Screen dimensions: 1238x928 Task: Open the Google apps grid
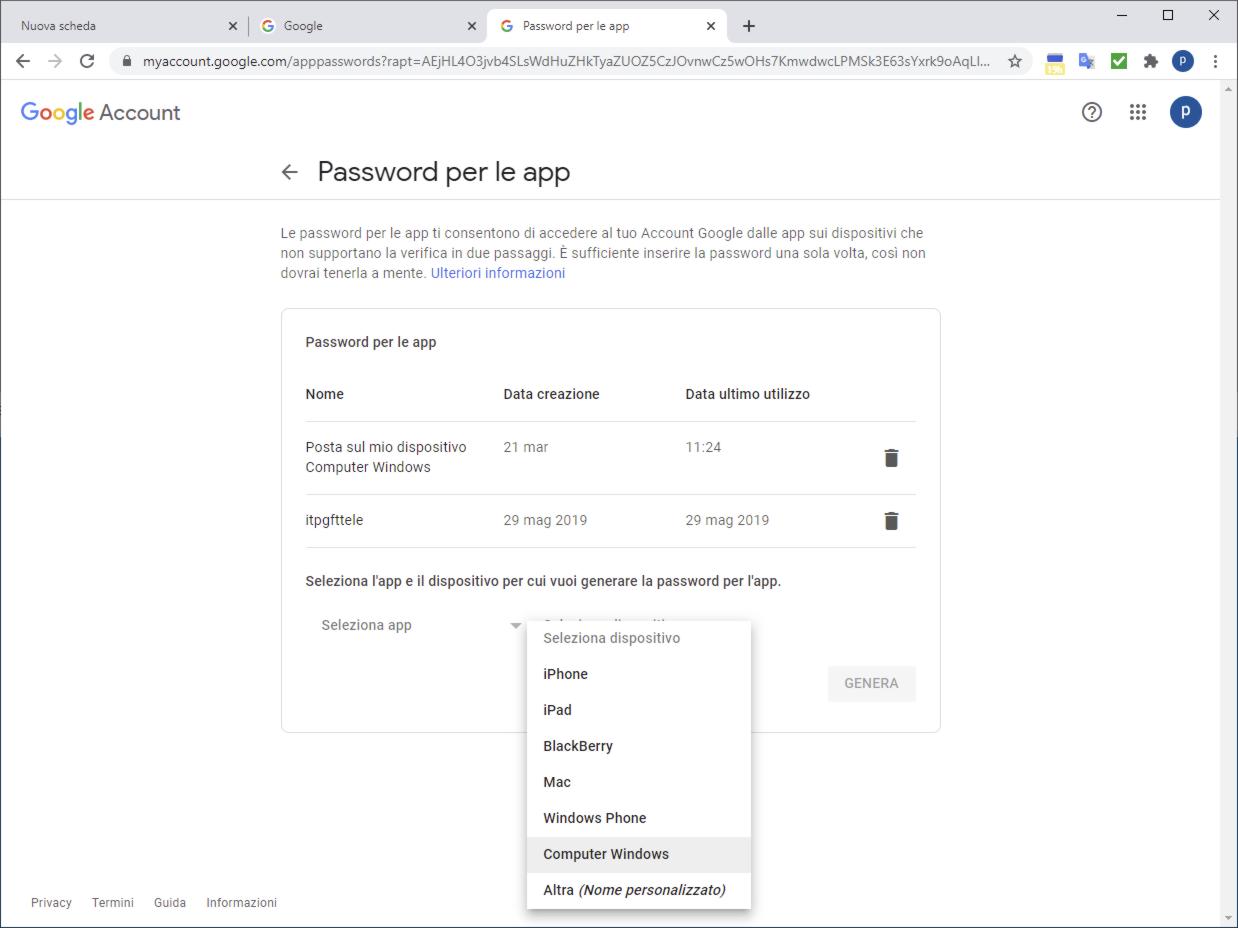(1138, 112)
